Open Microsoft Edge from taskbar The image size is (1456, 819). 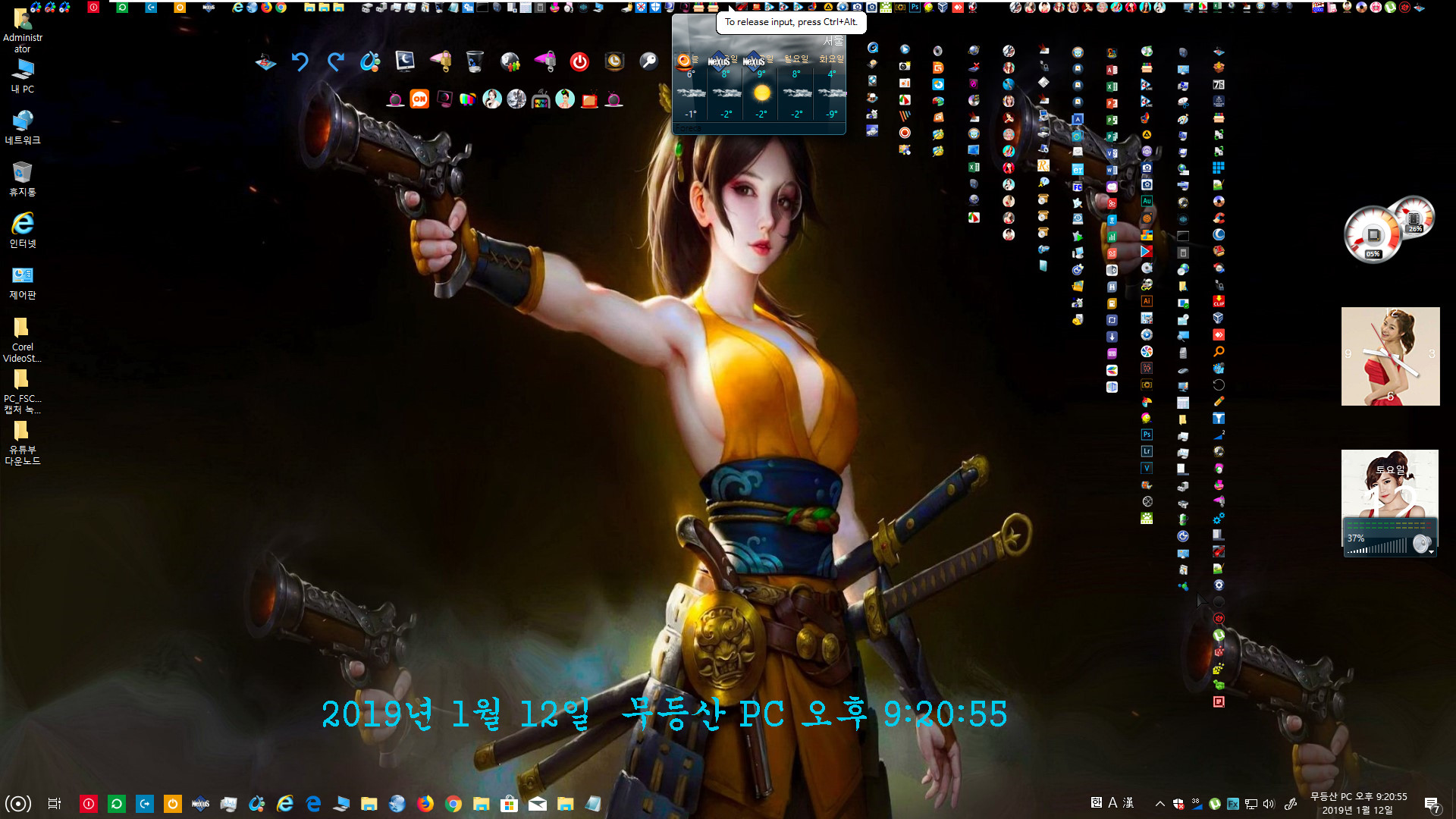click(313, 804)
